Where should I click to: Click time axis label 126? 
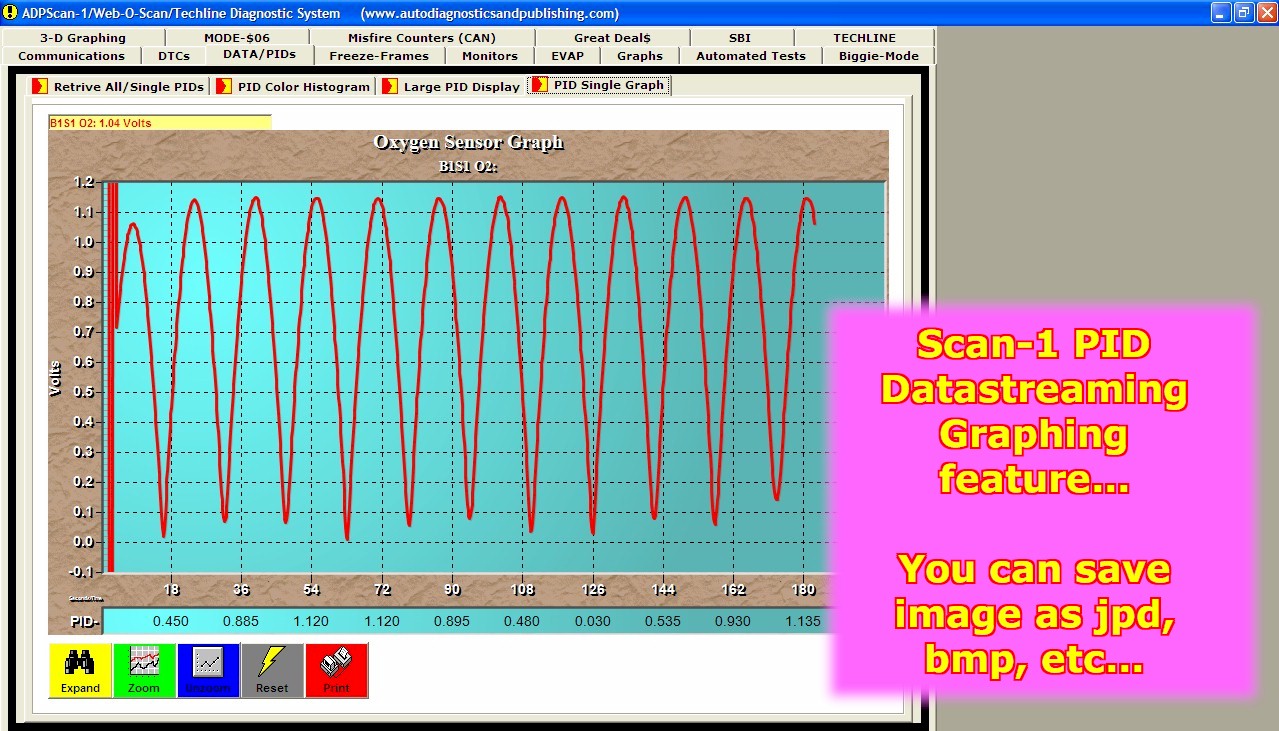tap(593, 590)
